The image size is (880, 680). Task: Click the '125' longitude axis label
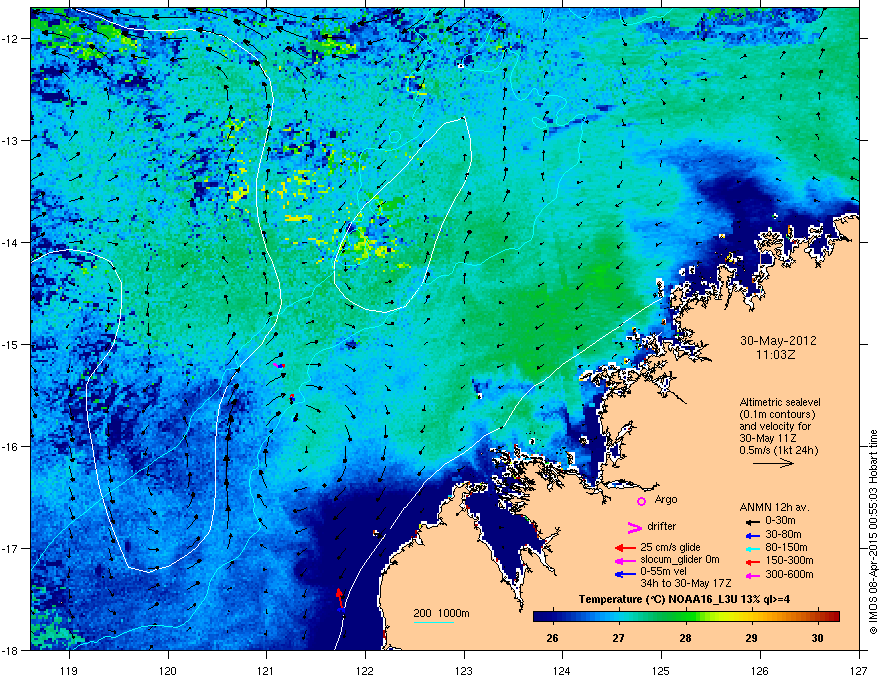point(661,671)
